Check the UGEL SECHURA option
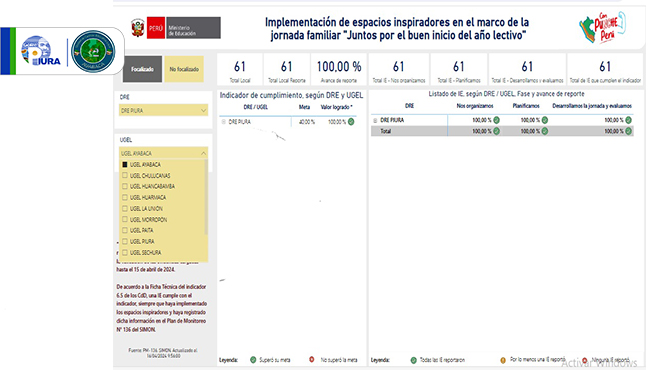This screenshot has height=370, width=656. pyautogui.click(x=125, y=252)
